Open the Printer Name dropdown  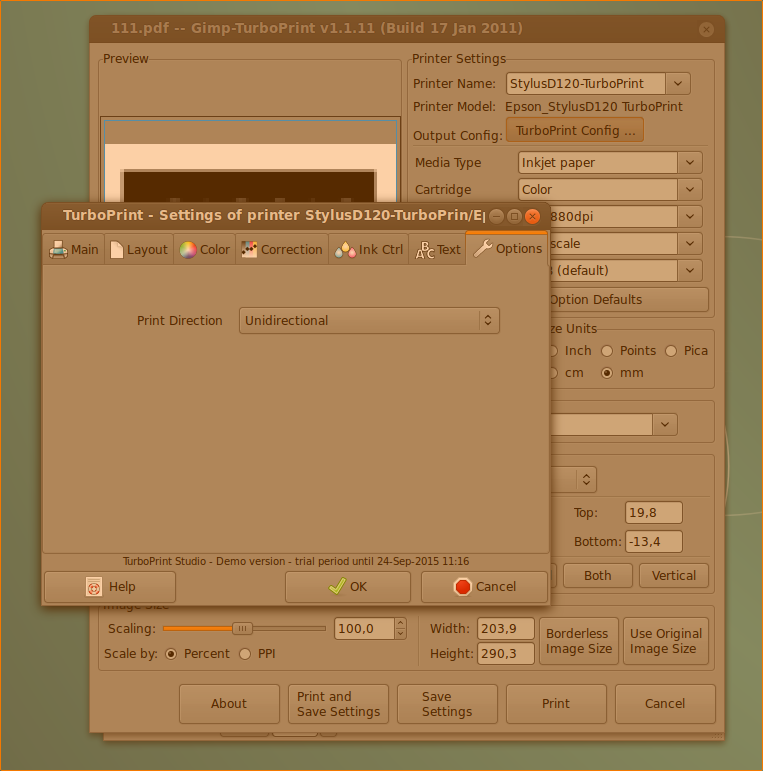coord(678,84)
